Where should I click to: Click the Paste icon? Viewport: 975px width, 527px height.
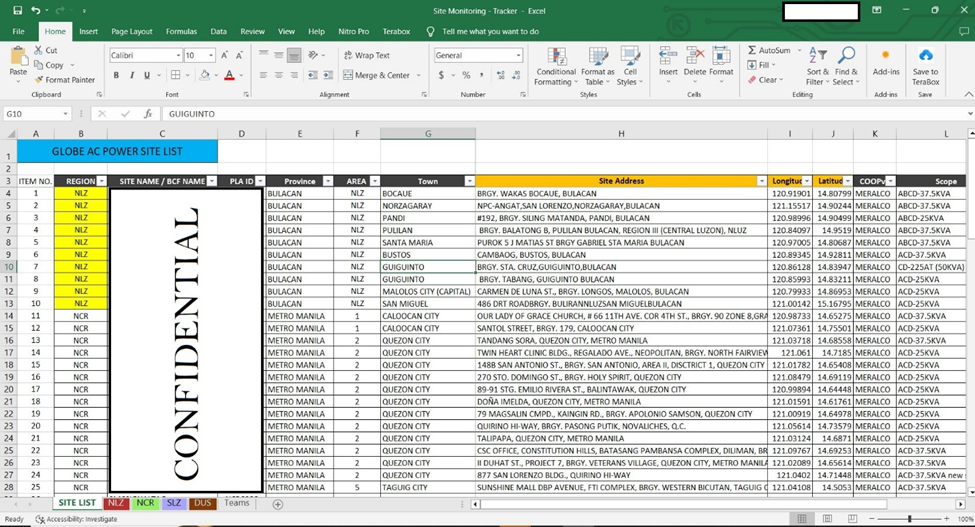pos(18,59)
